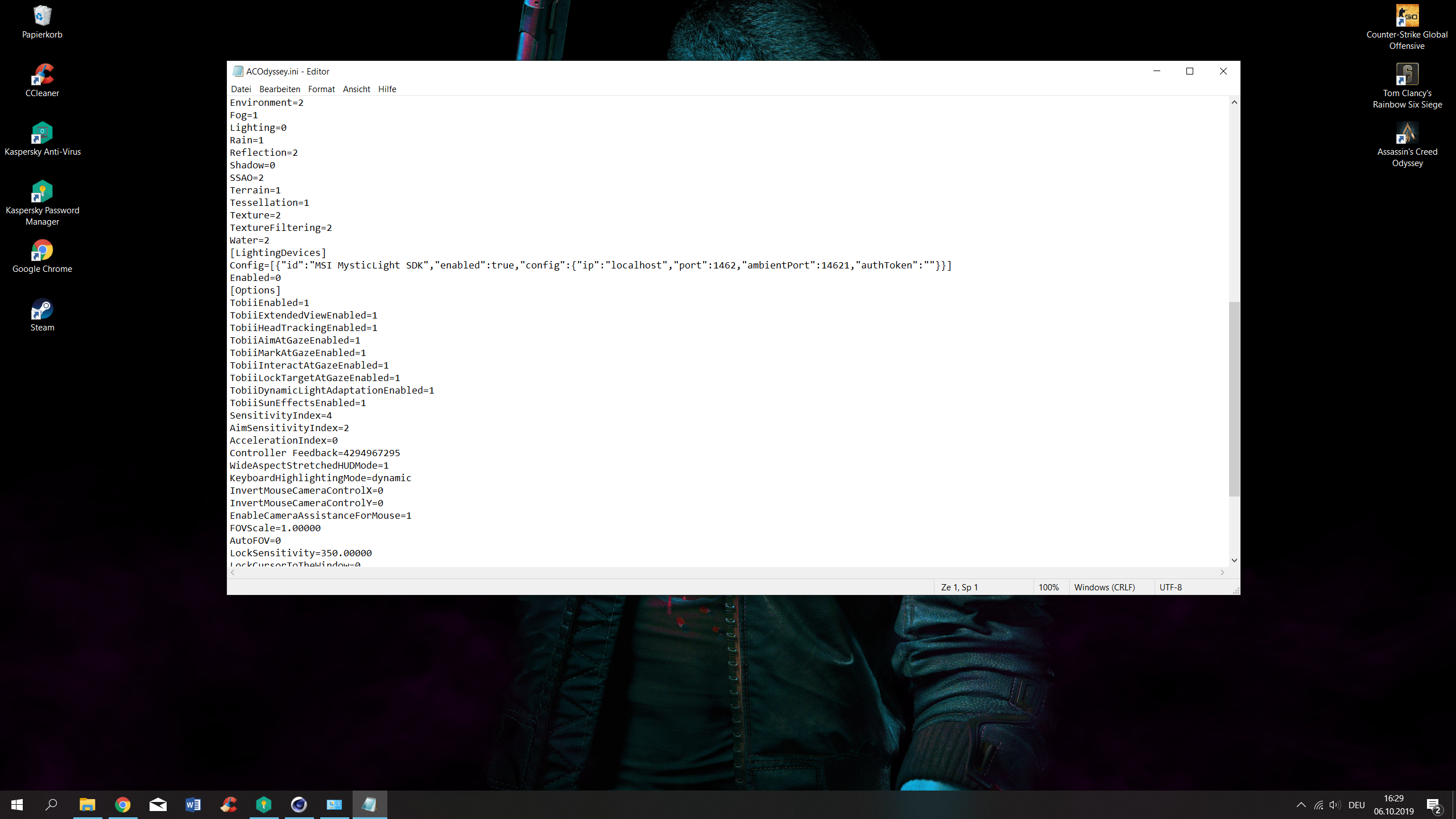Open Word from the taskbar
This screenshot has height=819, width=1456.
tap(193, 805)
